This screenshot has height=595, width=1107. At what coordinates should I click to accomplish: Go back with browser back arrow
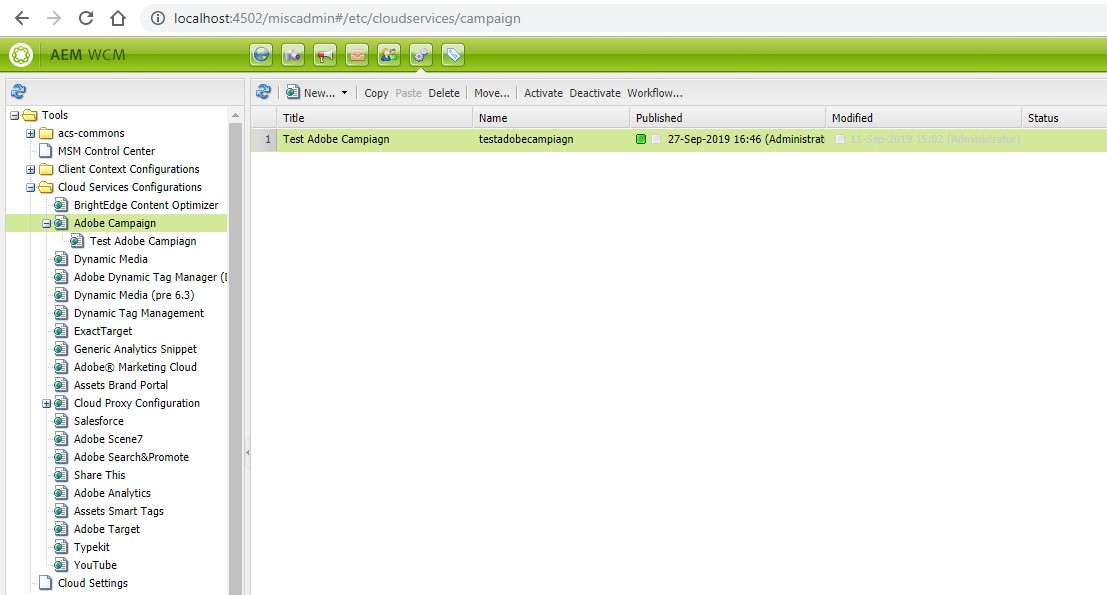[x=22, y=18]
